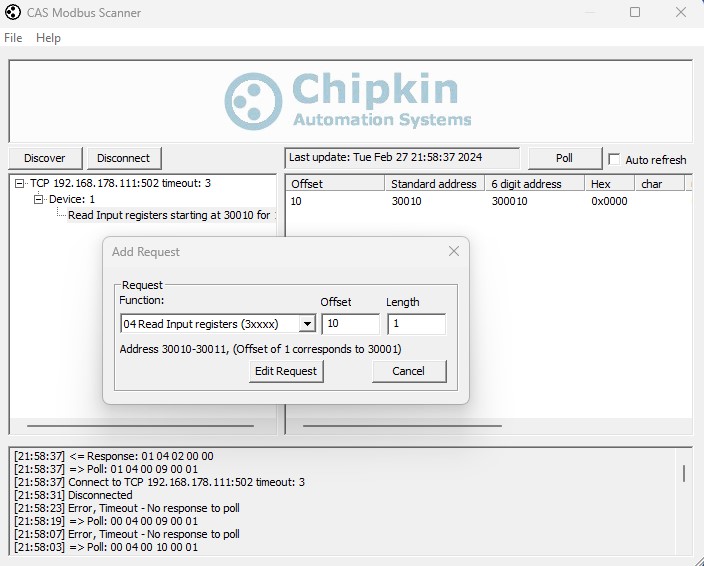
Task: Click the Offset input field in dialog
Action: (351, 324)
